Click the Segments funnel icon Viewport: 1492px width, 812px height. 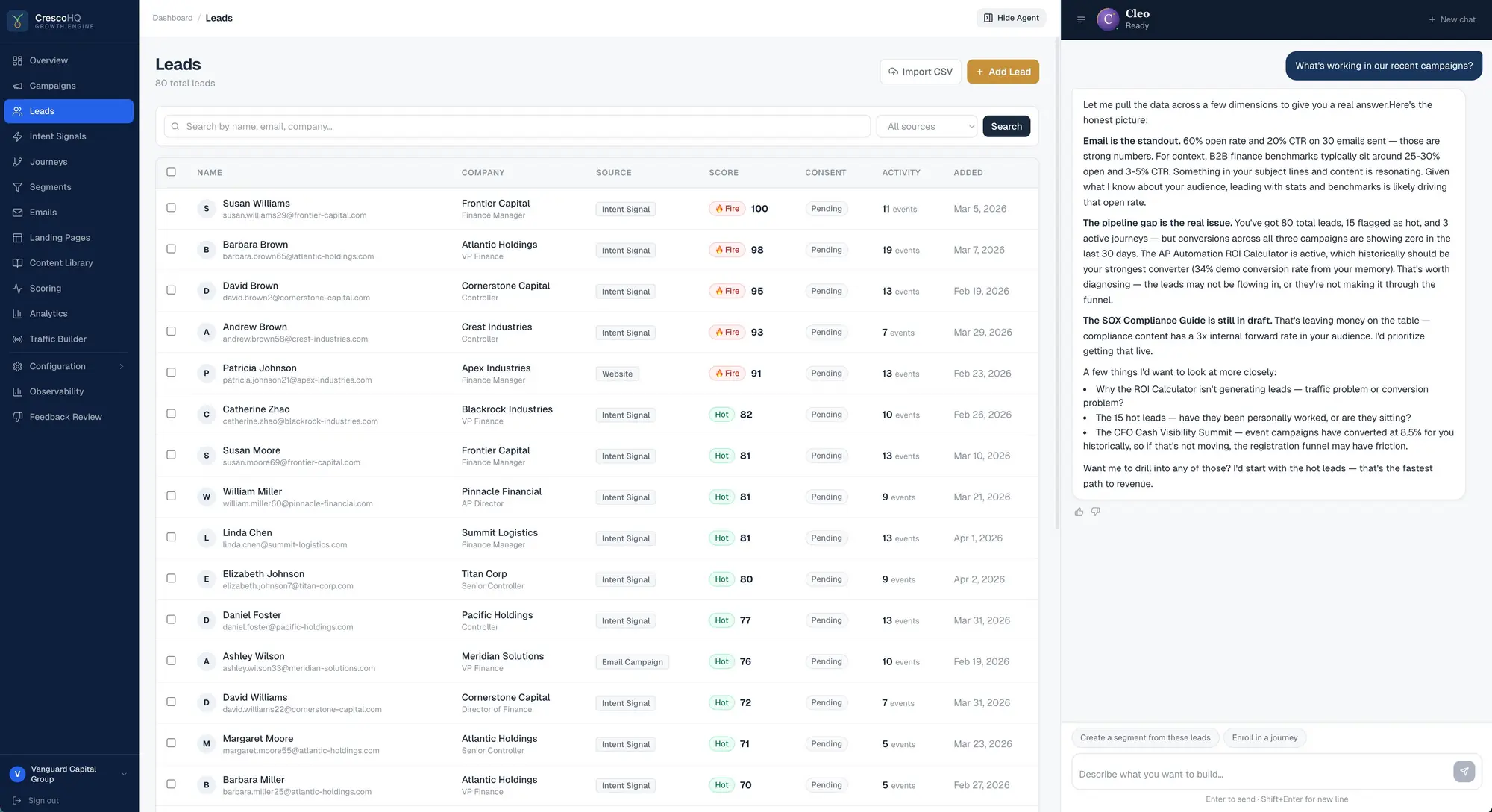pos(17,187)
